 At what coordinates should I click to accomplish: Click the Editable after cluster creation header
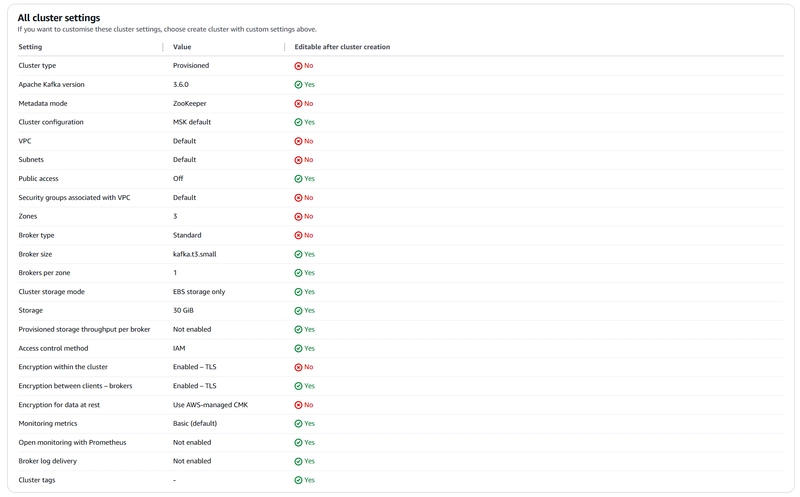342,47
